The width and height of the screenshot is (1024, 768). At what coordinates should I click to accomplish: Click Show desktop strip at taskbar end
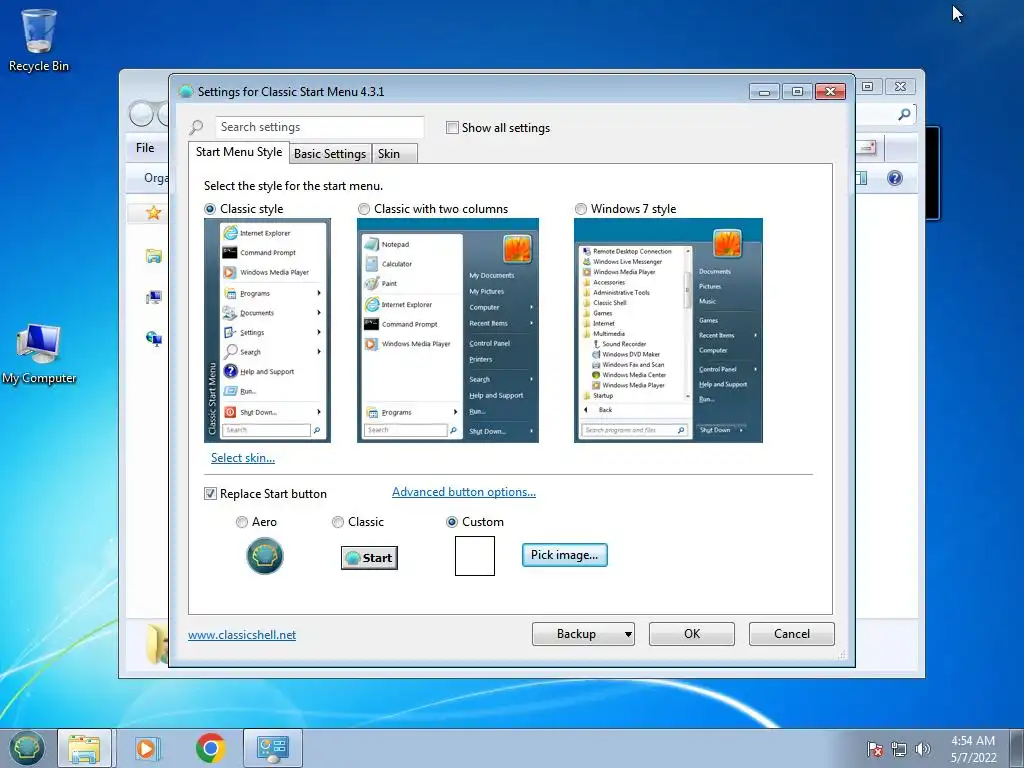coord(1017,748)
